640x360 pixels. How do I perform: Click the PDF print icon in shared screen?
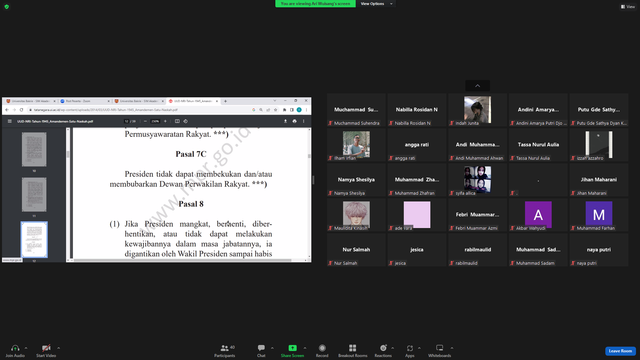(x=294, y=121)
